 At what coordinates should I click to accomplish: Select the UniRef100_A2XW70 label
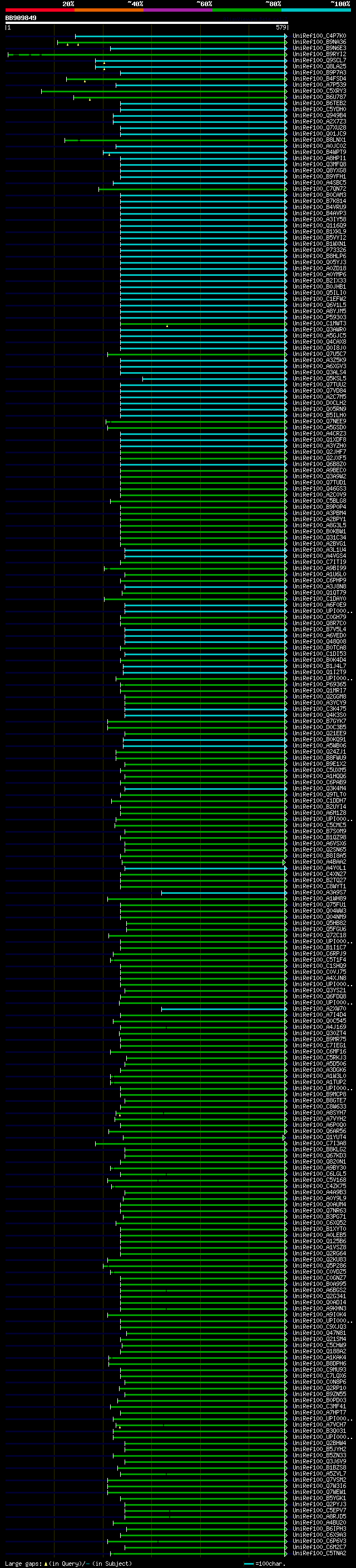pos(319,1008)
